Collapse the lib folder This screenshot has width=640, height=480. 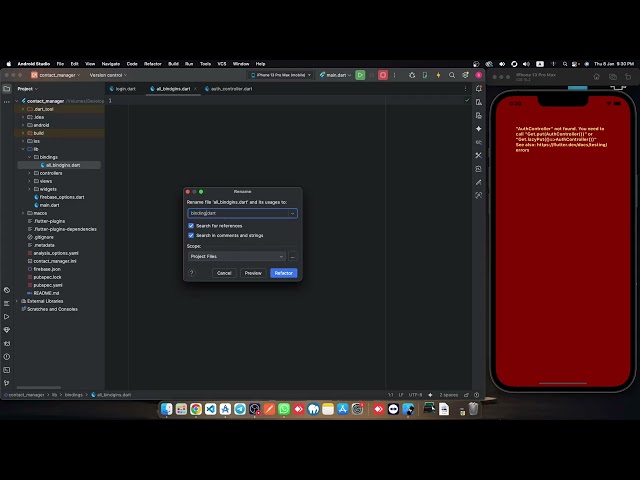23,149
